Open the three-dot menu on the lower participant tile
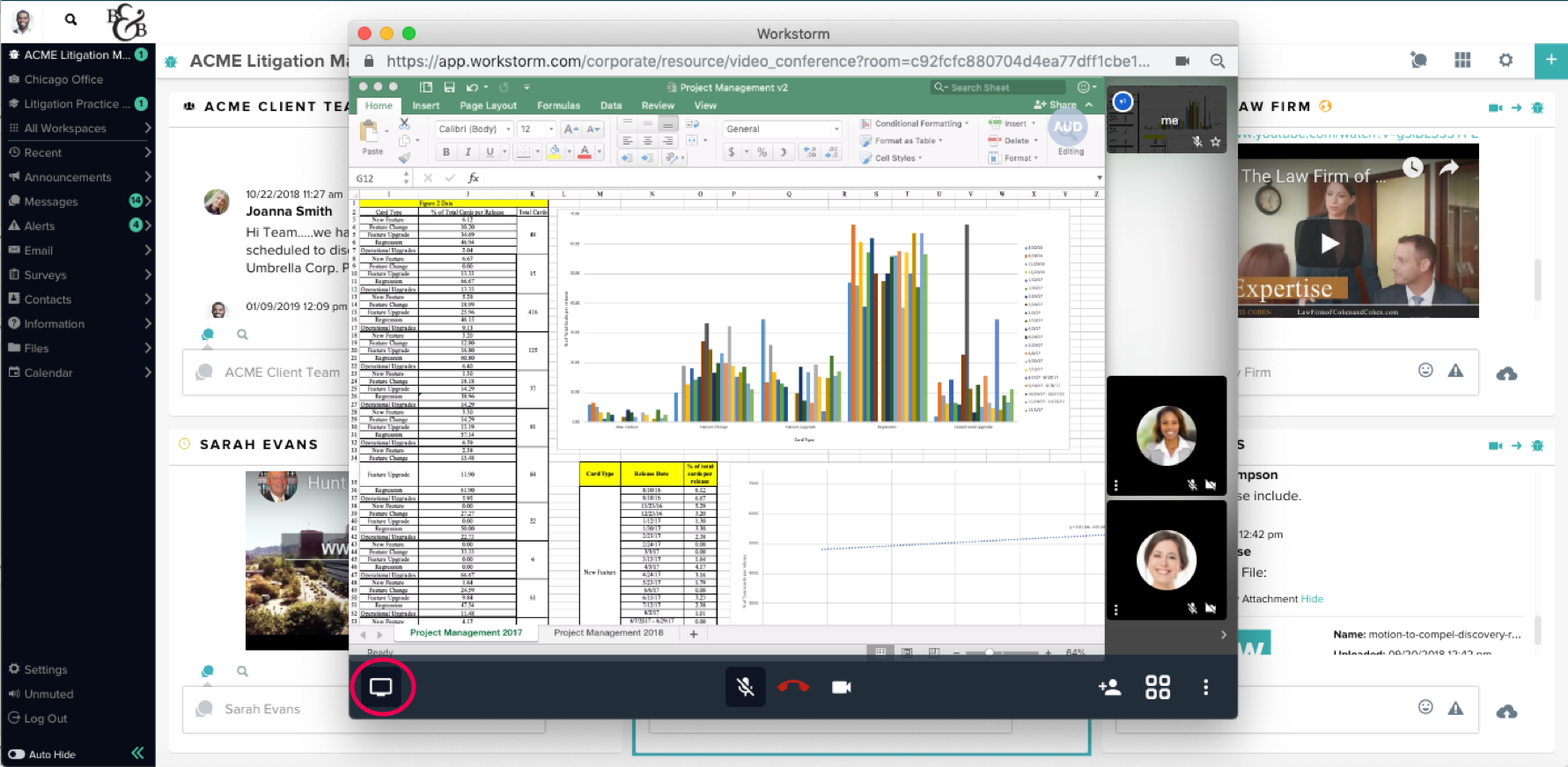The image size is (1568, 767). [x=1116, y=609]
